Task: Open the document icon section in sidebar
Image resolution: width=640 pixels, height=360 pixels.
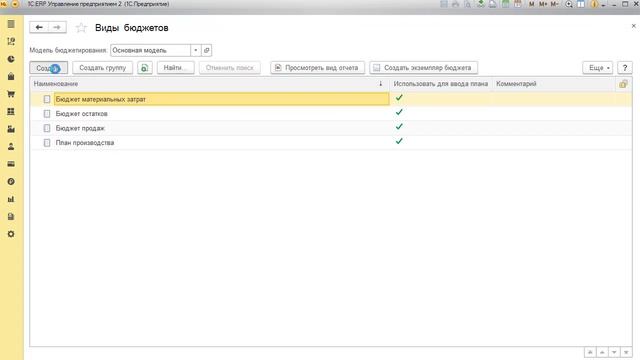Action: (x=11, y=217)
